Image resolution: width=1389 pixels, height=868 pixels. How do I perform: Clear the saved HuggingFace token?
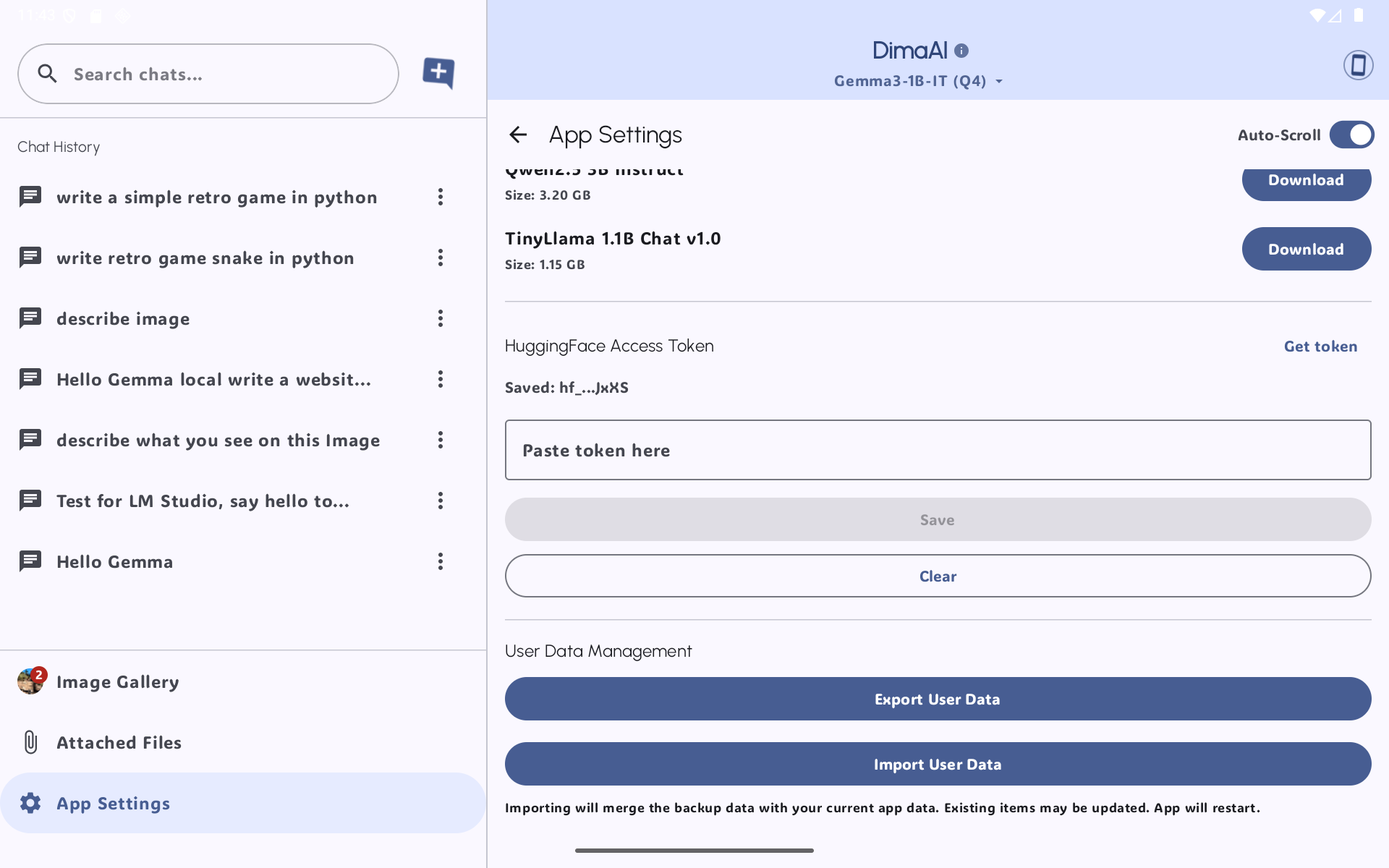[938, 576]
